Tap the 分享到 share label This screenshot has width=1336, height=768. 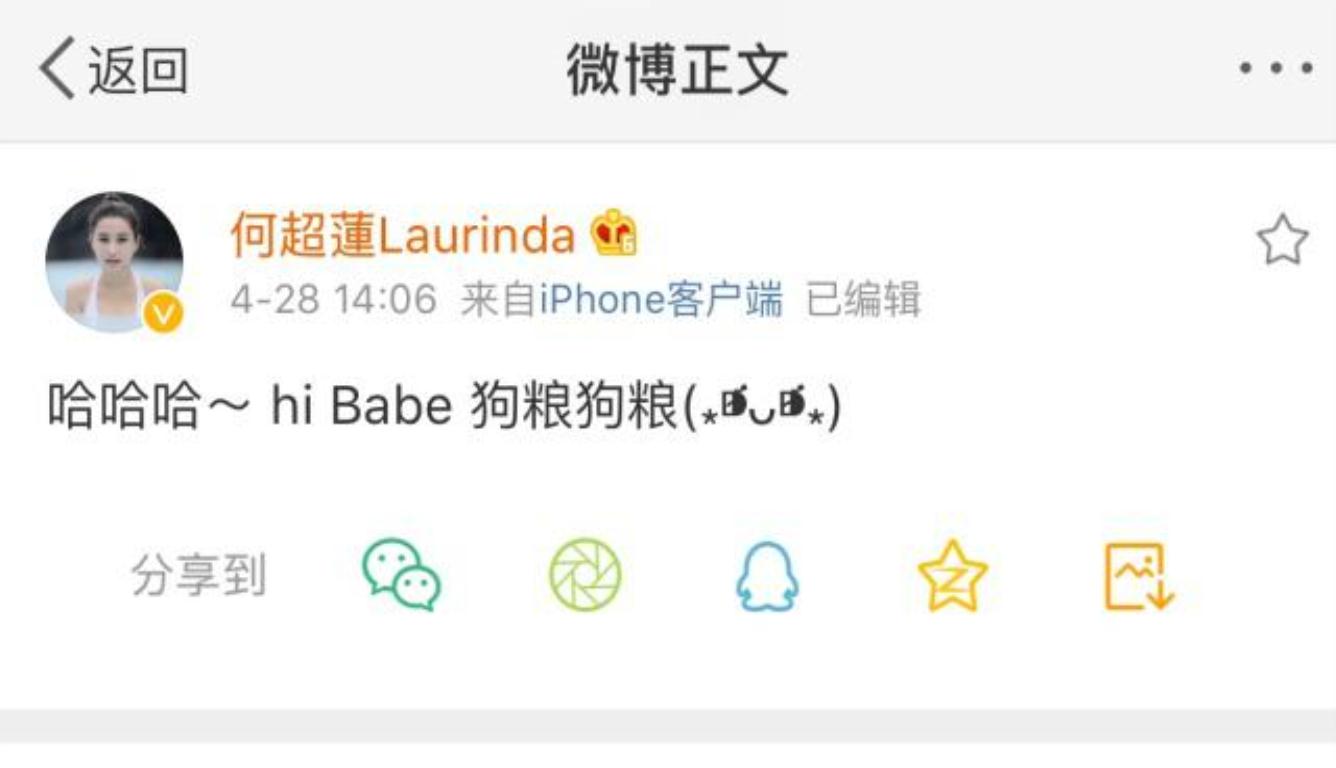pos(198,577)
